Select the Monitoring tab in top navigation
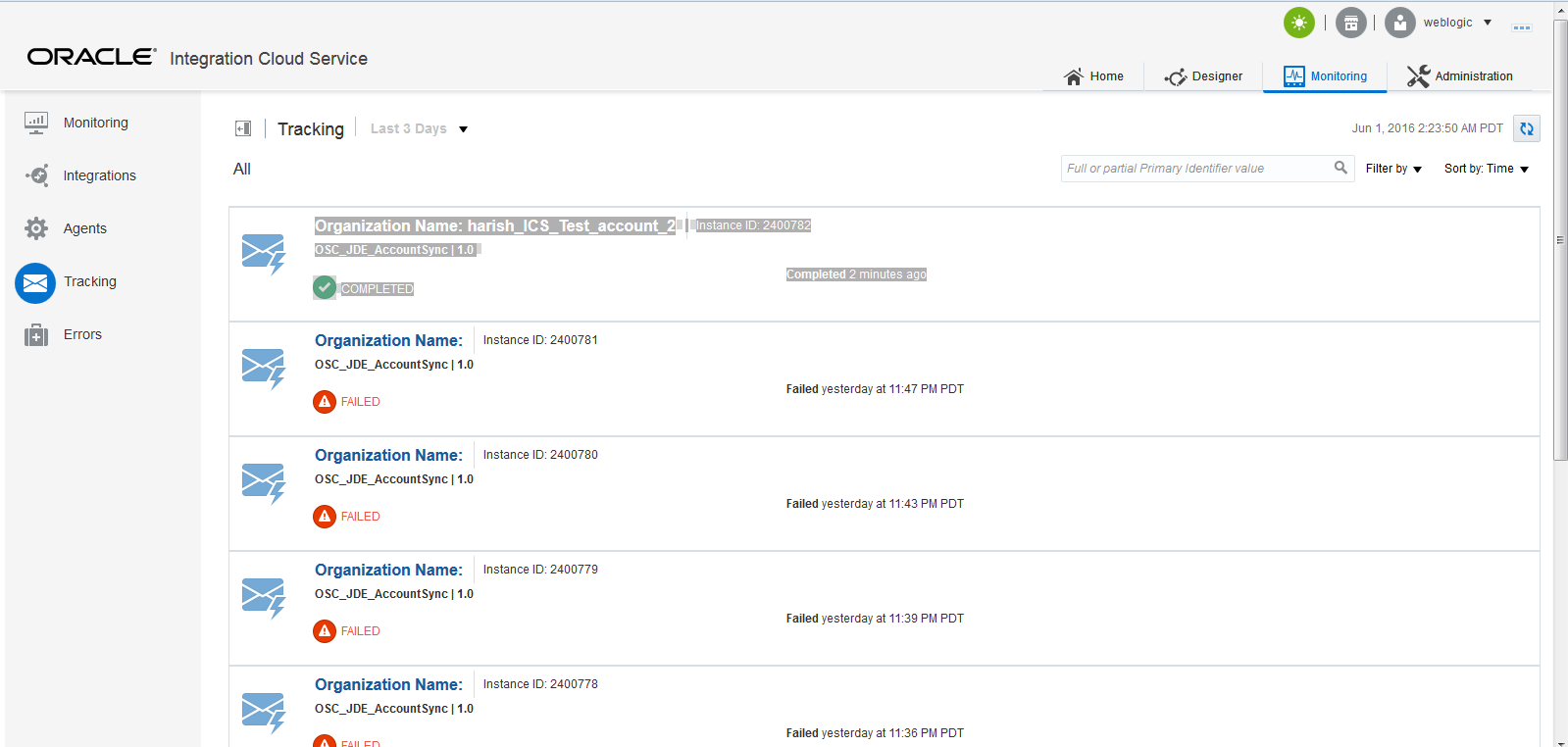The width and height of the screenshot is (1568, 747). [1325, 76]
